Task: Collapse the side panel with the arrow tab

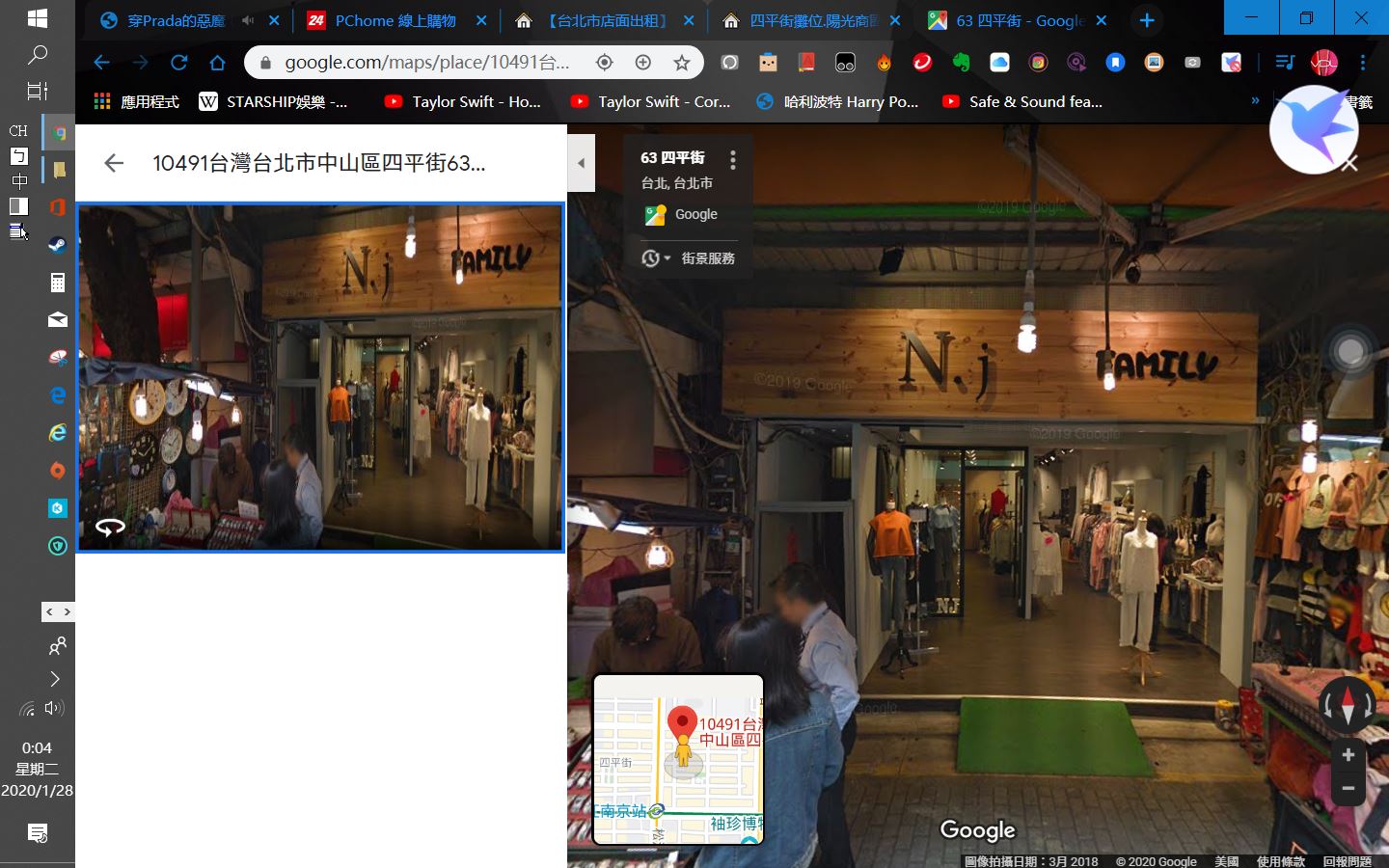Action: click(x=581, y=163)
